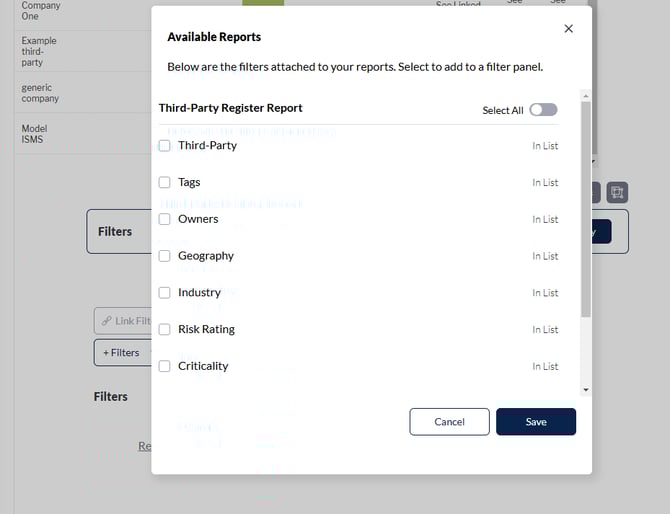Tick the Criticality filter checkbox
Viewport: 670px width, 514px height.
165,367
